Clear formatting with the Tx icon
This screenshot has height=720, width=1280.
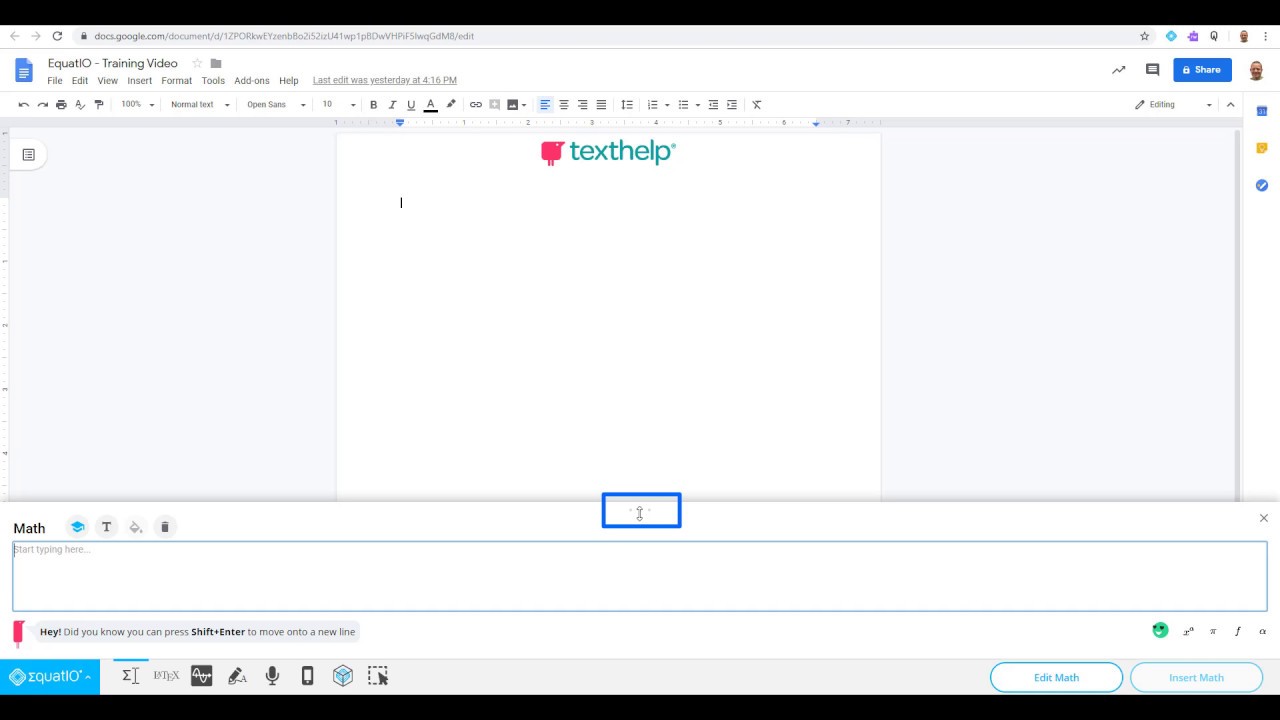[757, 104]
